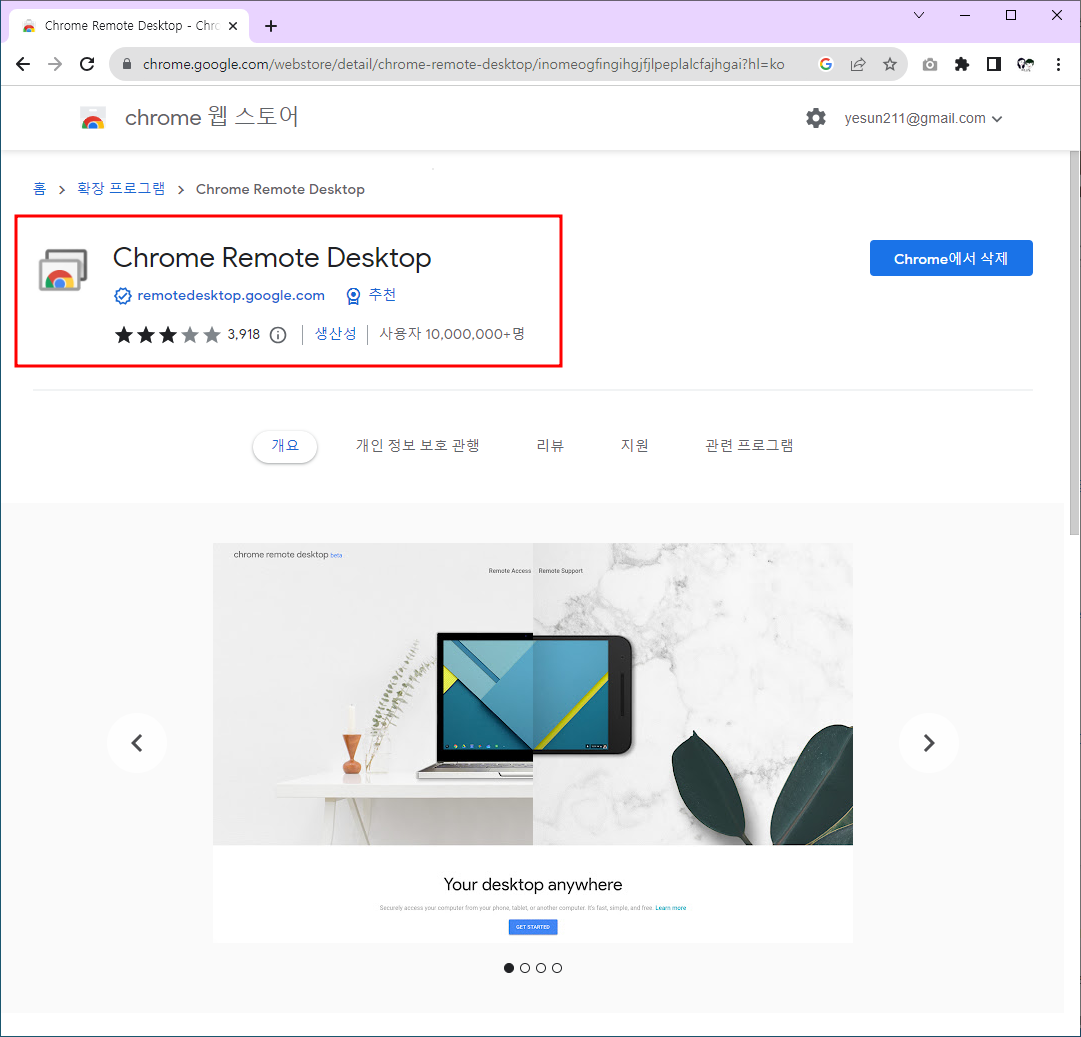Go back with the browser back arrow
Screen dimensions: 1081x1037
click(23, 64)
